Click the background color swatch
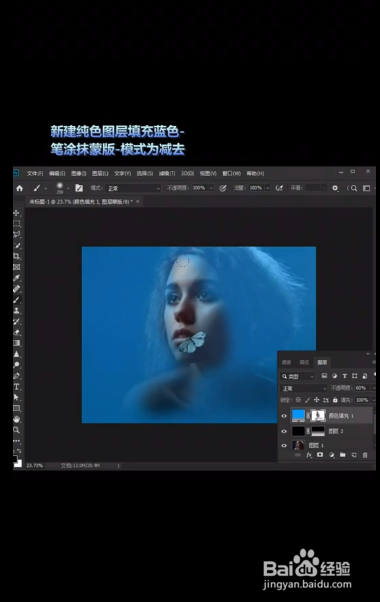380x602 pixels. [x=18, y=463]
